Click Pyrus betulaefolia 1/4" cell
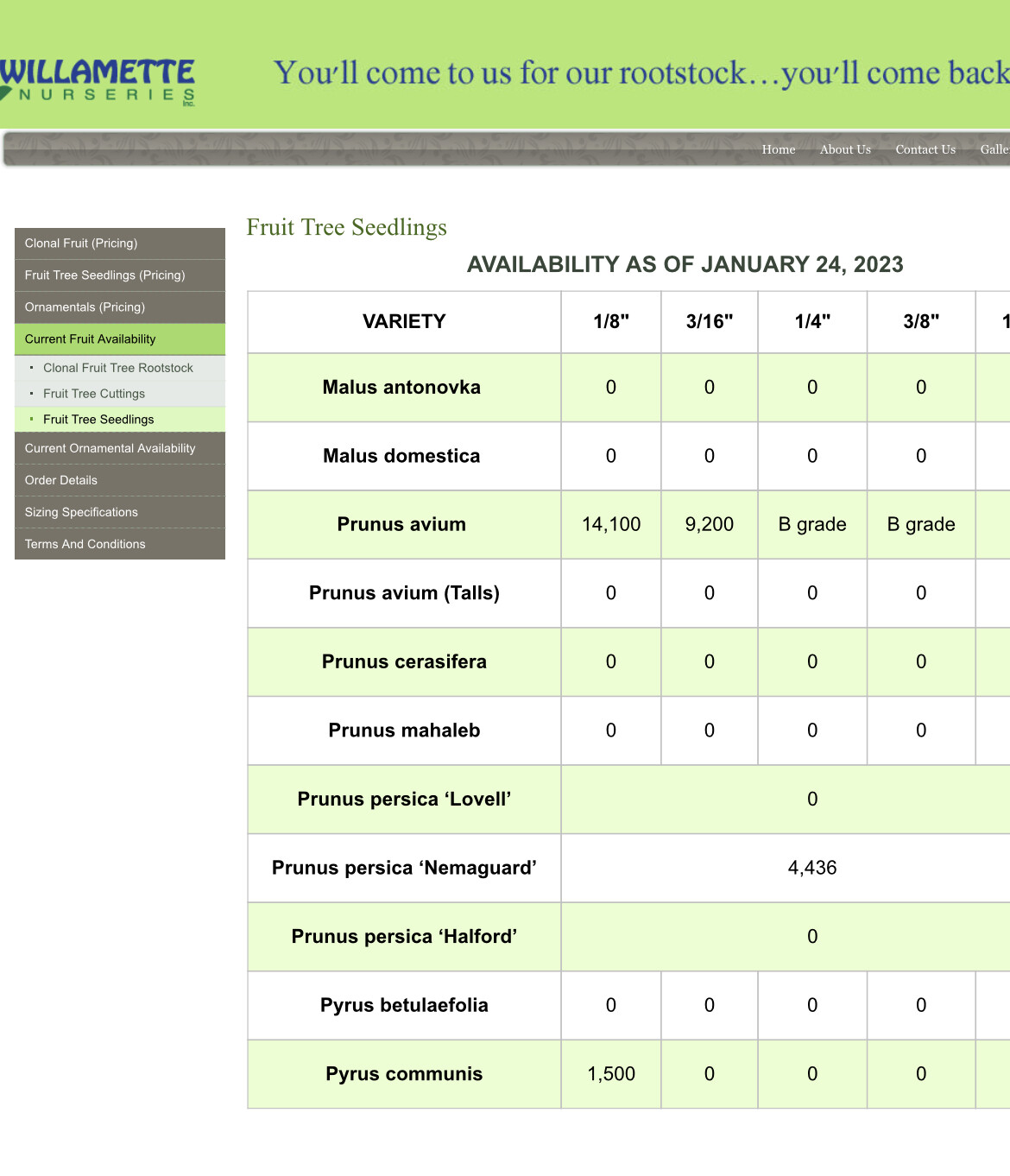The height and width of the screenshot is (1176, 1010). [x=812, y=1005]
